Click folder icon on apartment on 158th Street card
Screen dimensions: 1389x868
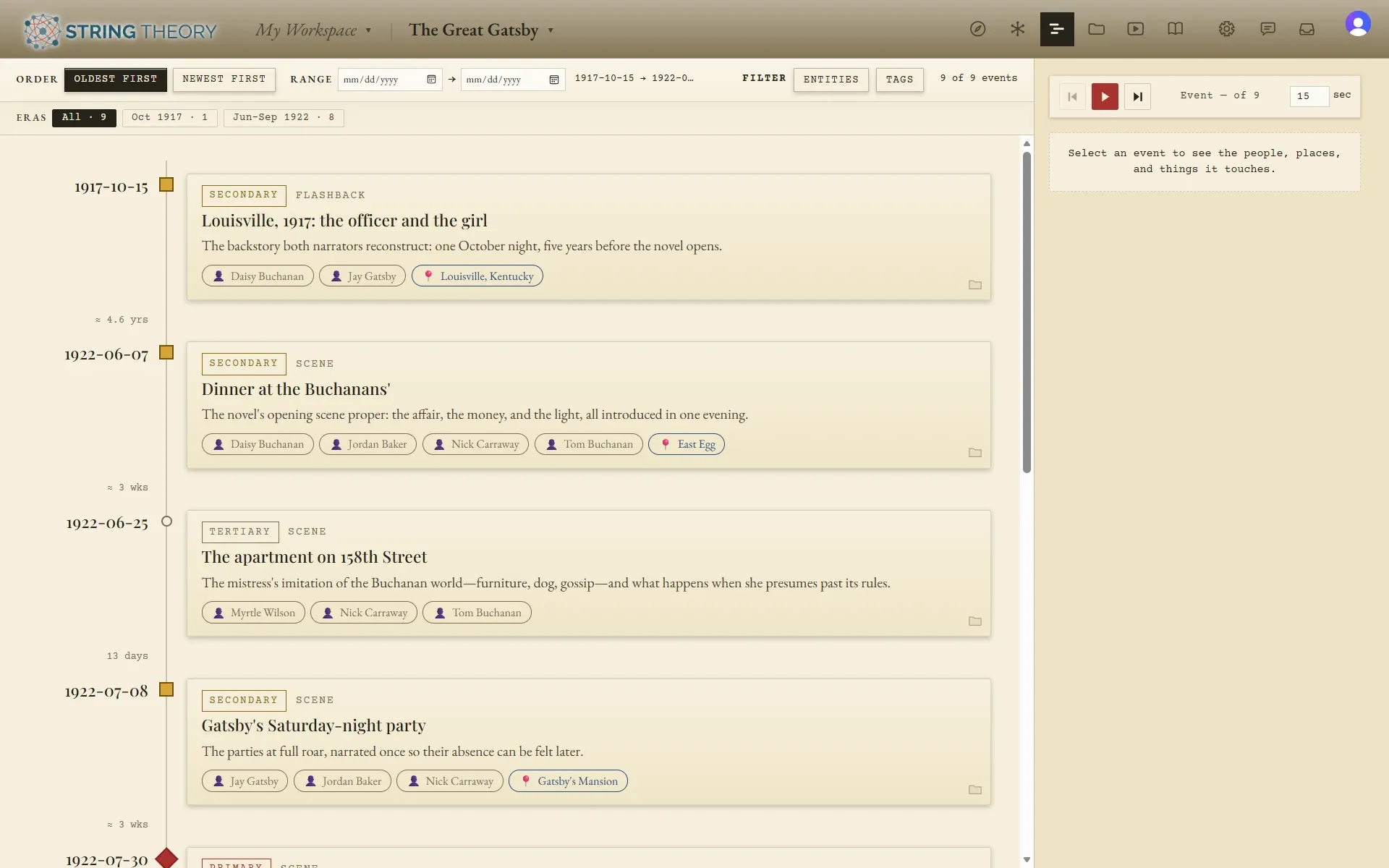975,621
